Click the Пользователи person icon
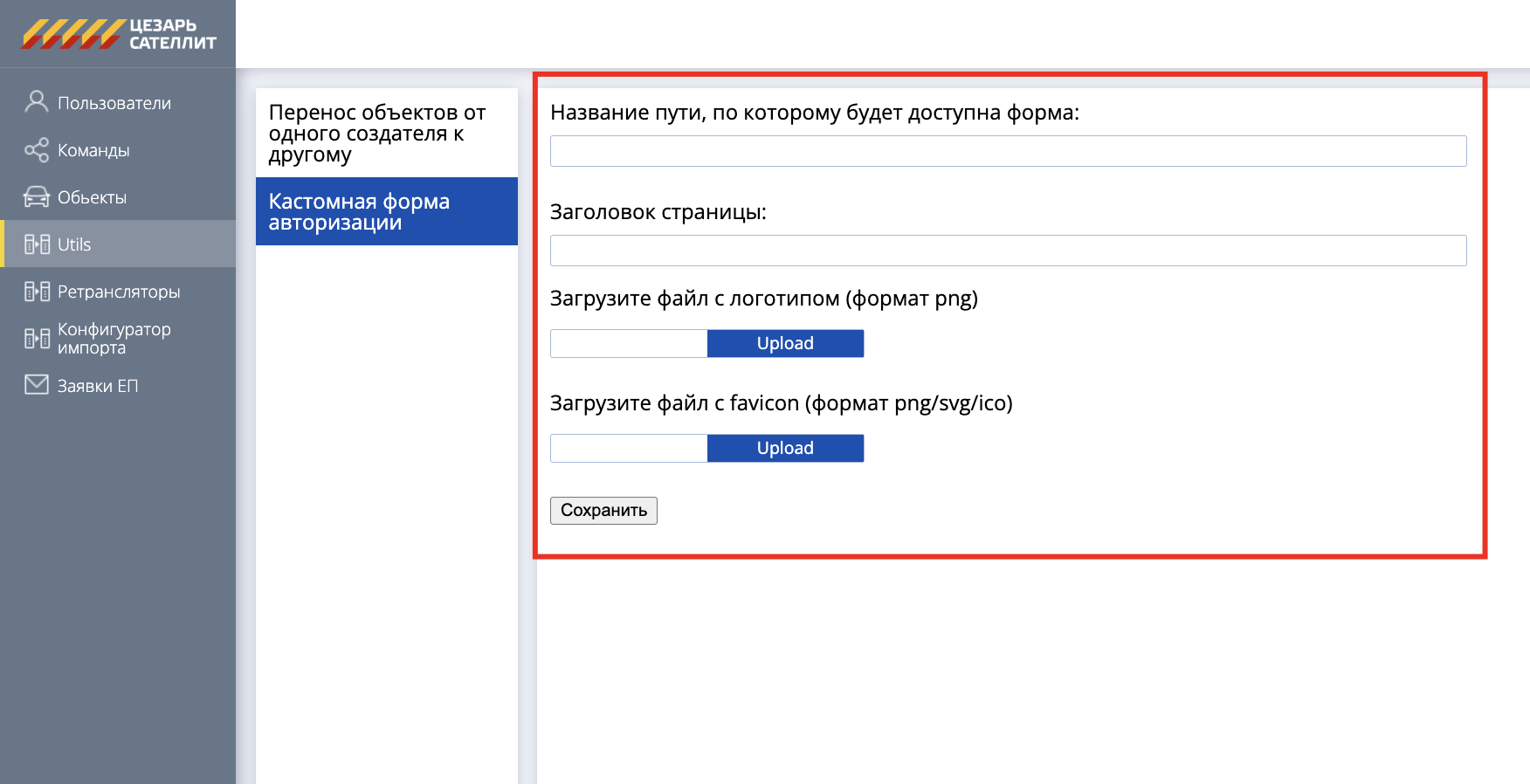The height and width of the screenshot is (784, 1530). (x=36, y=102)
